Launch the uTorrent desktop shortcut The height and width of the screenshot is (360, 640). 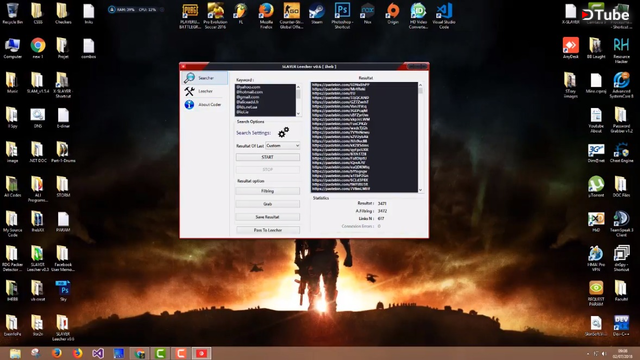(x=596, y=187)
